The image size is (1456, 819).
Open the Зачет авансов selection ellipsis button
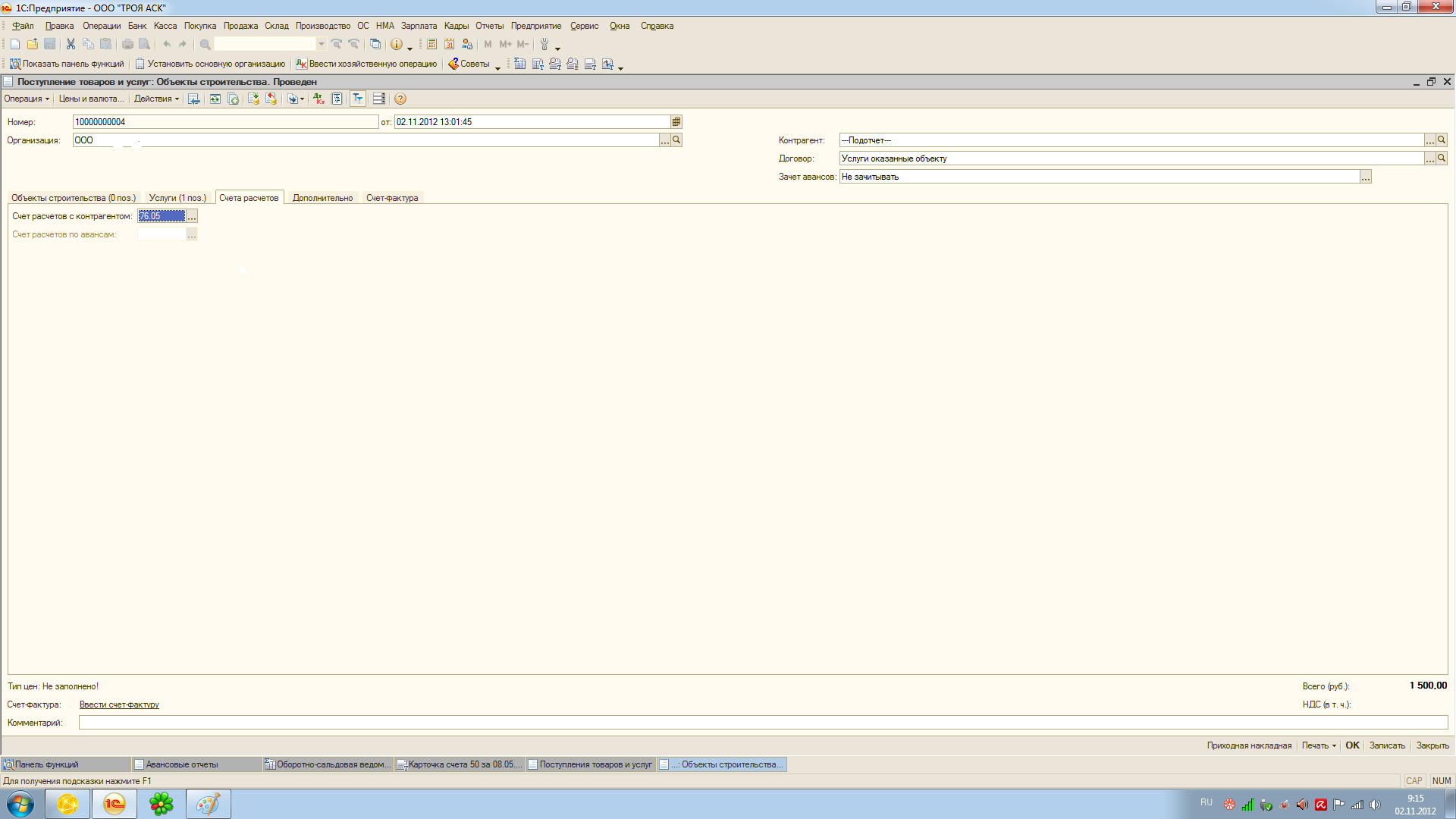(1365, 177)
